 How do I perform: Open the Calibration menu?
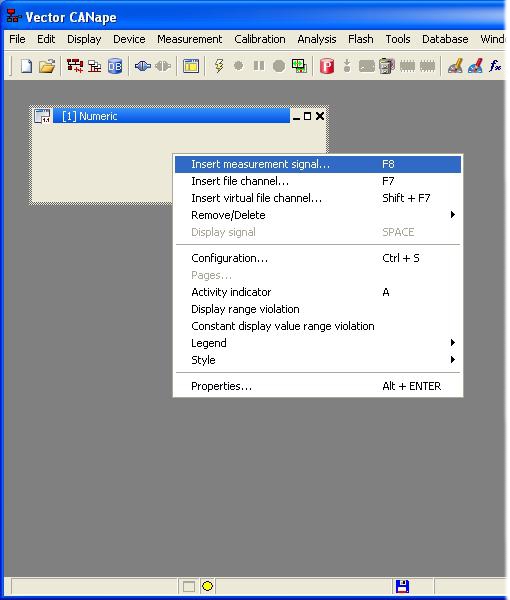260,39
